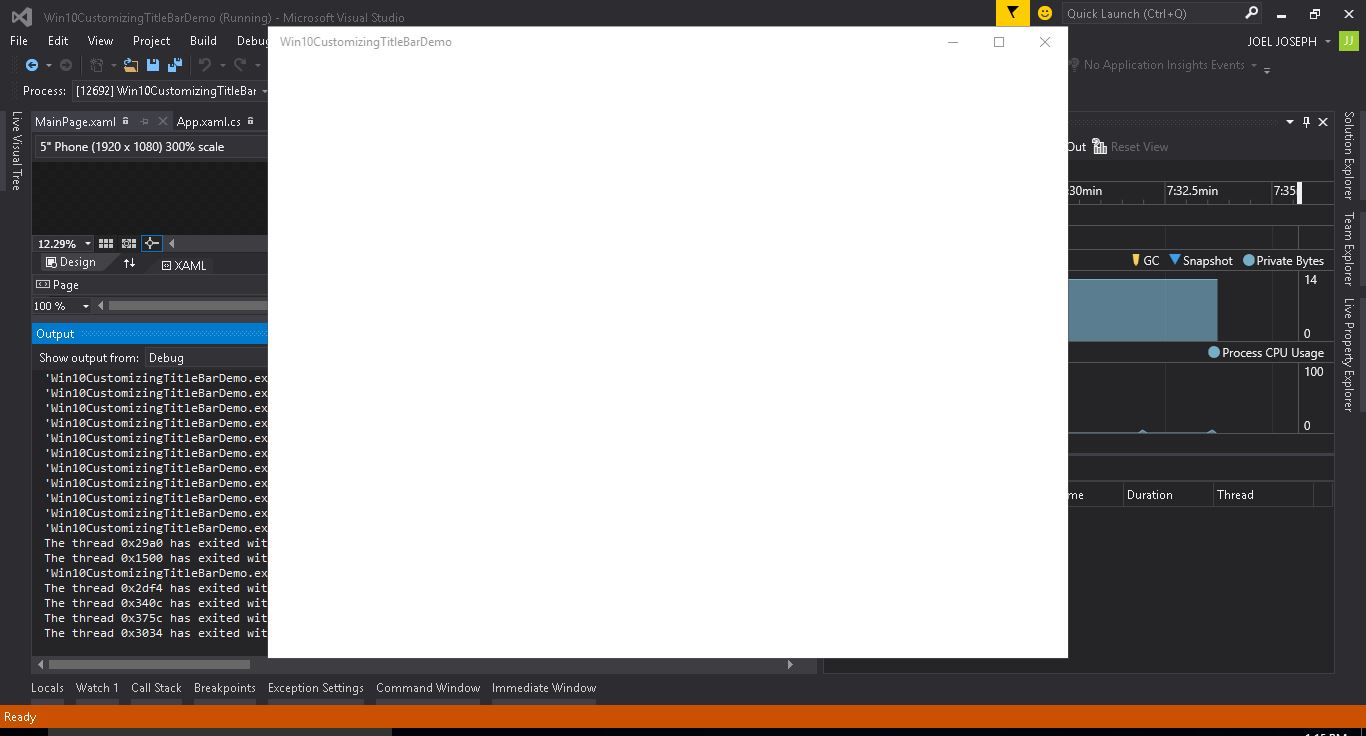1366x736 pixels.
Task: Open the Solution Explorer side tab
Action: click(1348, 155)
